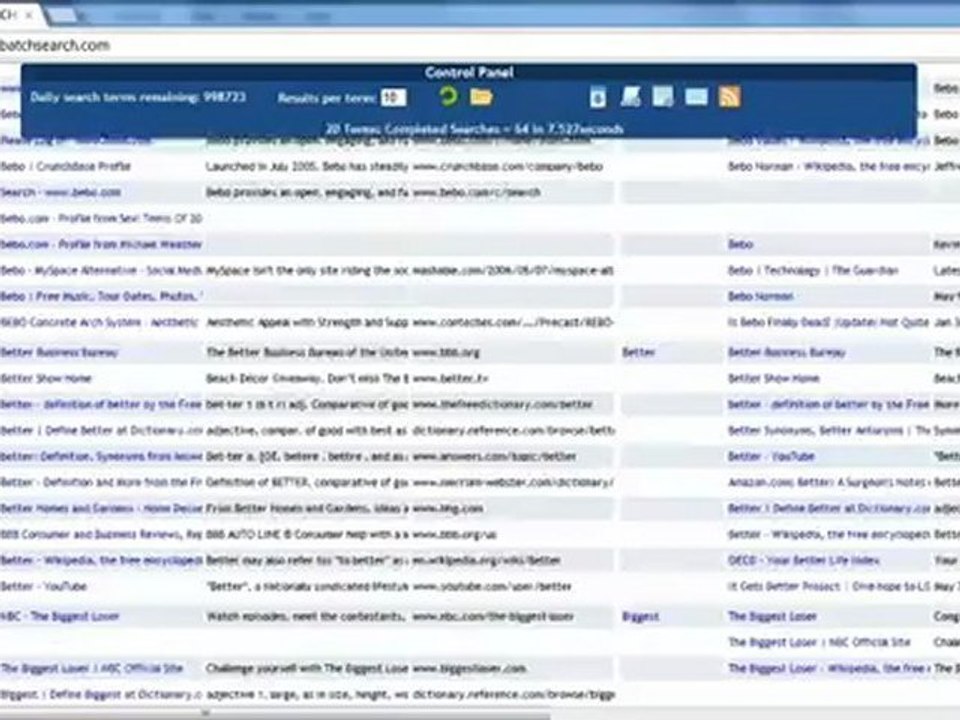Open Bebo | Technology | The Guardian link
Screen dimensions: 960x720
point(813,270)
